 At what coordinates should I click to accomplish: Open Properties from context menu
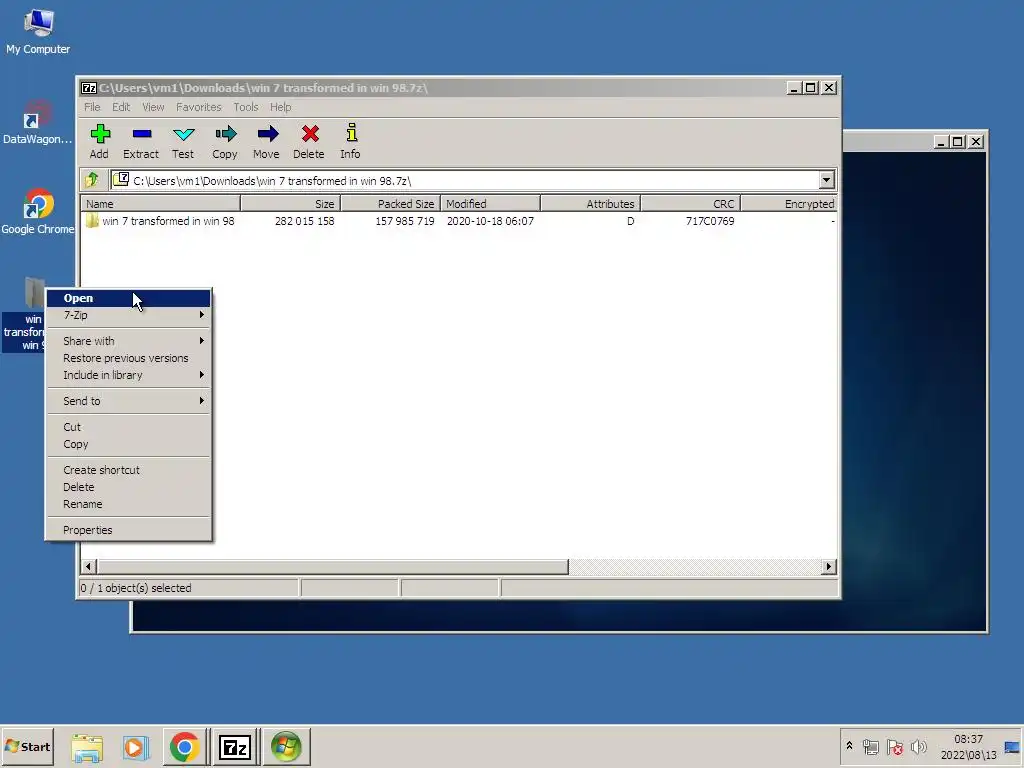129,530
